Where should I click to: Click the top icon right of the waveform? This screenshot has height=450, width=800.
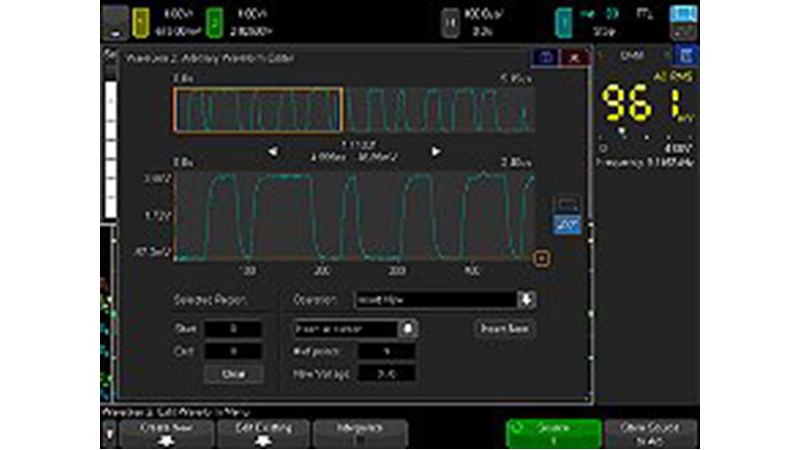point(565,204)
